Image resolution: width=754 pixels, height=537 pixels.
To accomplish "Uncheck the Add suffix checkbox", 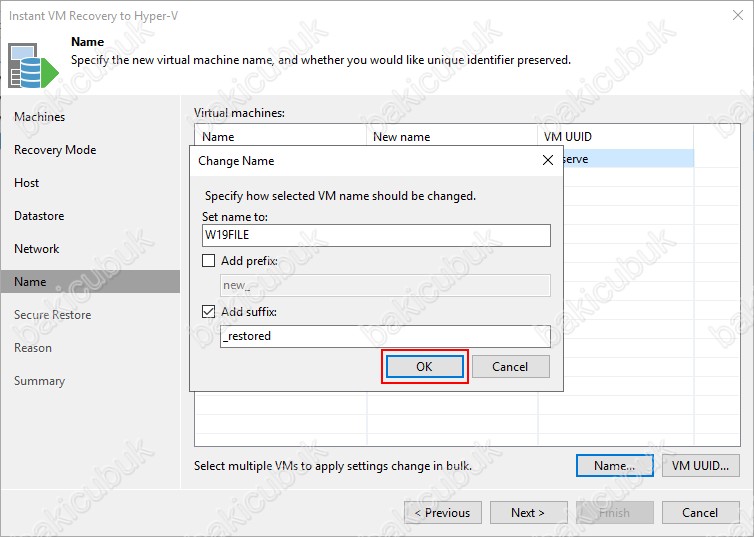I will [x=209, y=312].
